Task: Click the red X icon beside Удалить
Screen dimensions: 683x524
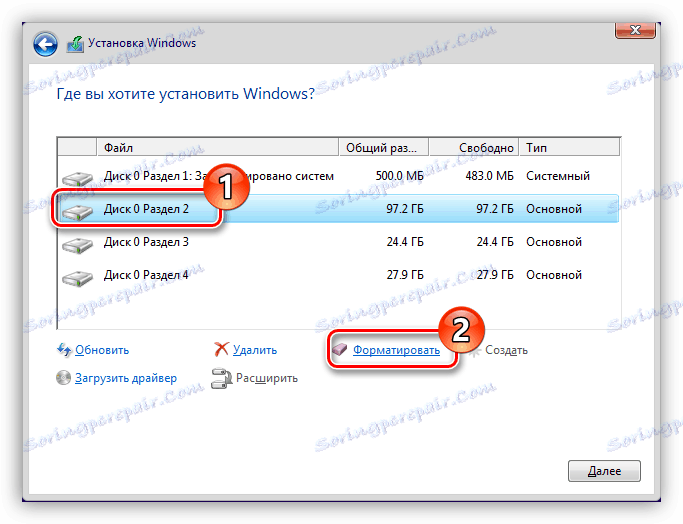Action: coord(221,349)
